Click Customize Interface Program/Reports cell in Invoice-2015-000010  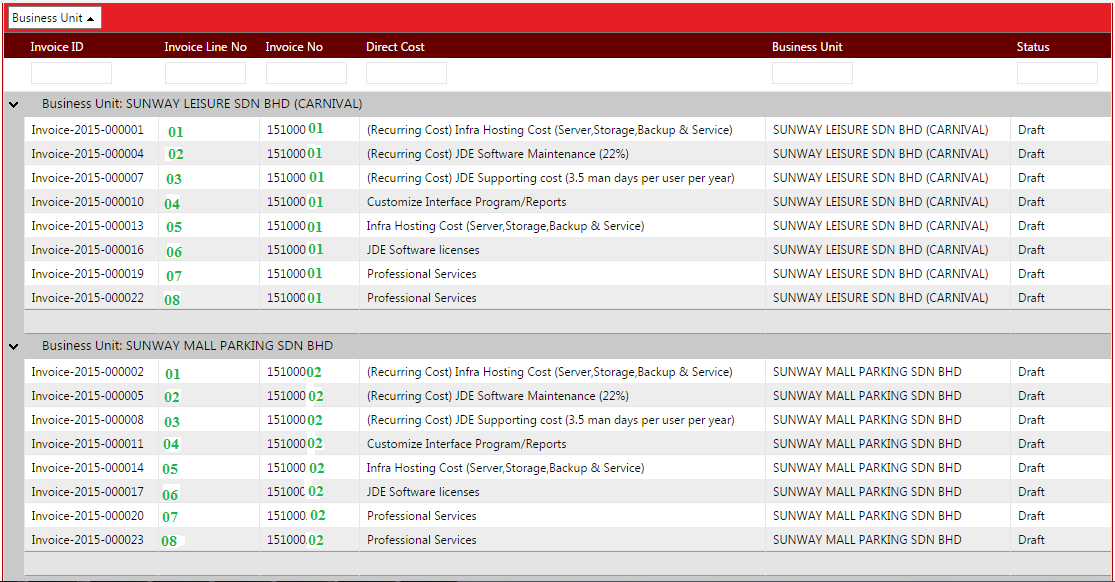pos(466,202)
